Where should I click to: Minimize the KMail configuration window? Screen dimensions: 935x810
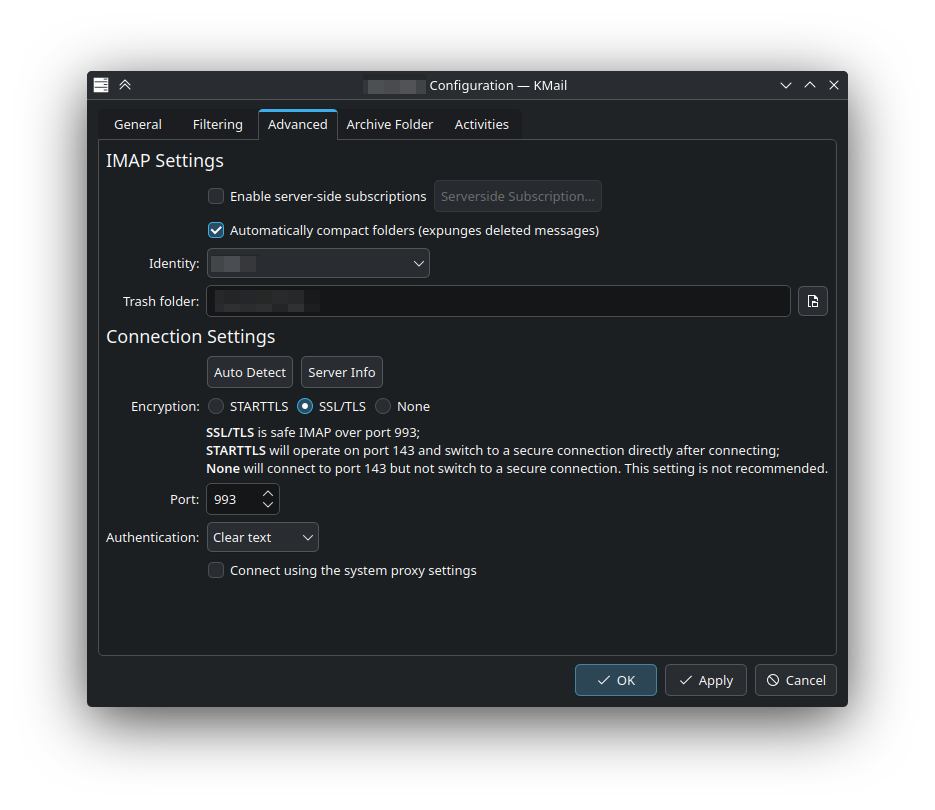[x=786, y=85]
